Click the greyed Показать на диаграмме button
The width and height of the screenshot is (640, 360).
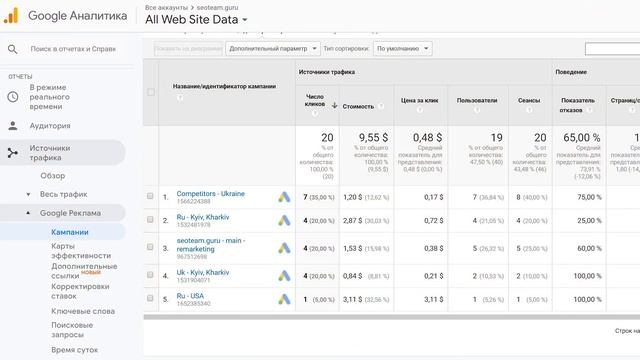188,49
